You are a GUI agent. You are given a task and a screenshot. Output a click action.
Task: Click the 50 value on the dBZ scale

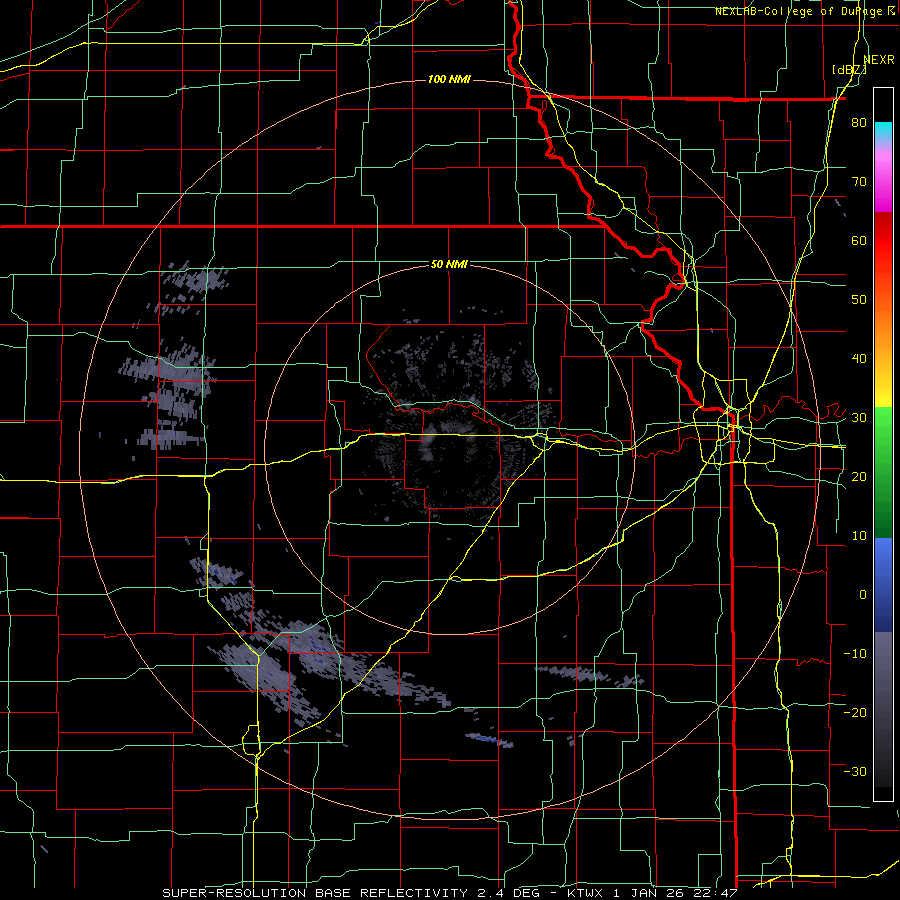point(859,300)
